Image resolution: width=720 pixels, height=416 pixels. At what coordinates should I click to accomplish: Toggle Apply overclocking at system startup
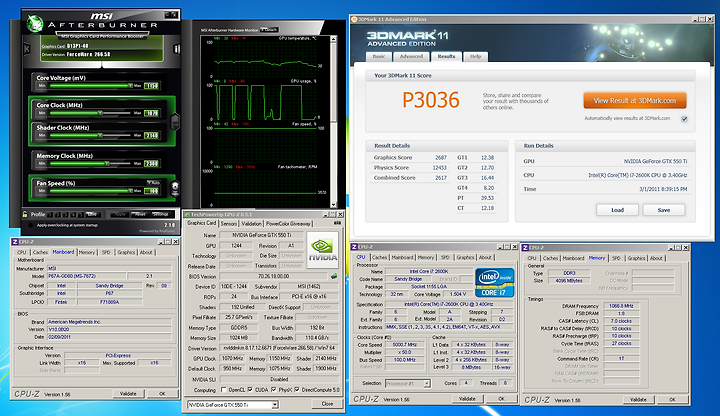31,225
